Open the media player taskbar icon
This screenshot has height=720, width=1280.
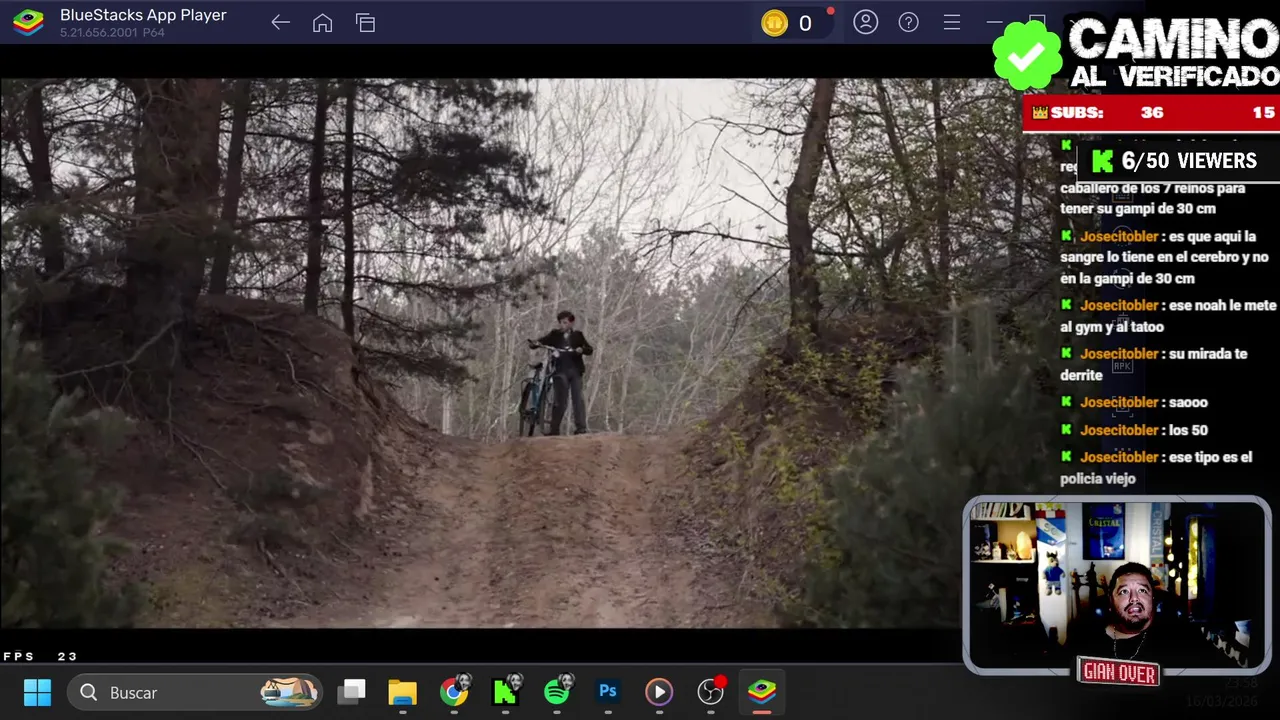(x=659, y=692)
